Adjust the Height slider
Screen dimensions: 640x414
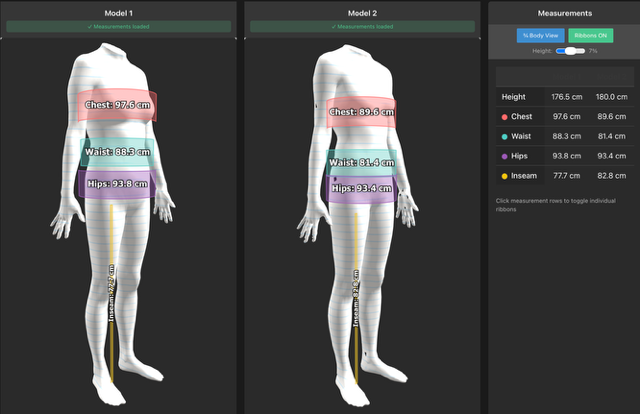[568, 50]
